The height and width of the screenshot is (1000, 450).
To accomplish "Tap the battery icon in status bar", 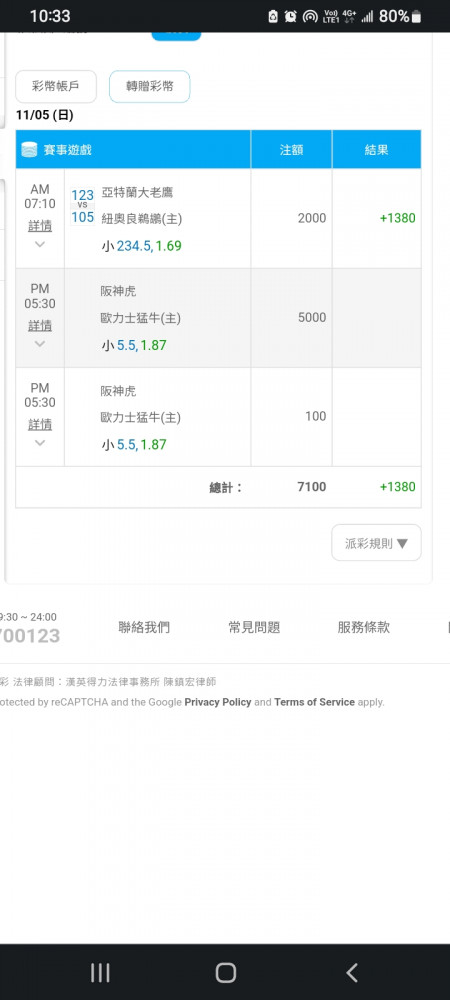I will (x=417, y=17).
